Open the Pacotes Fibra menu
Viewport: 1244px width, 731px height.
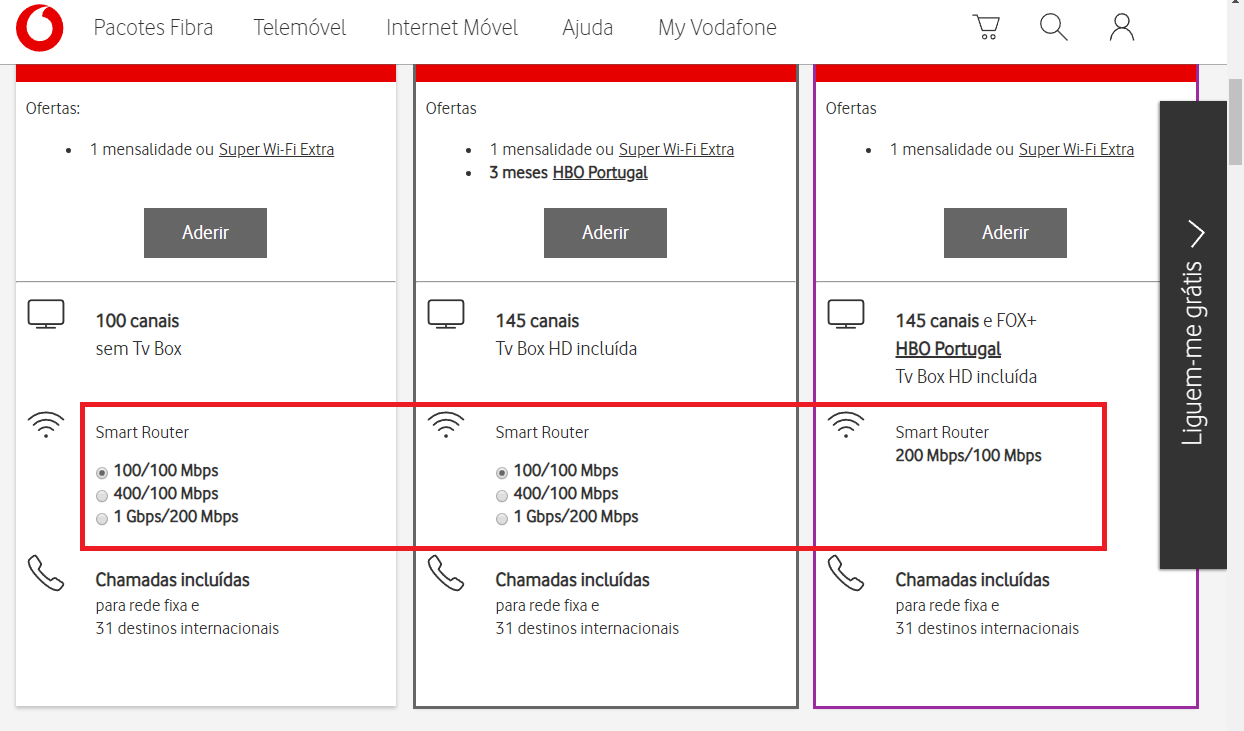click(x=153, y=27)
